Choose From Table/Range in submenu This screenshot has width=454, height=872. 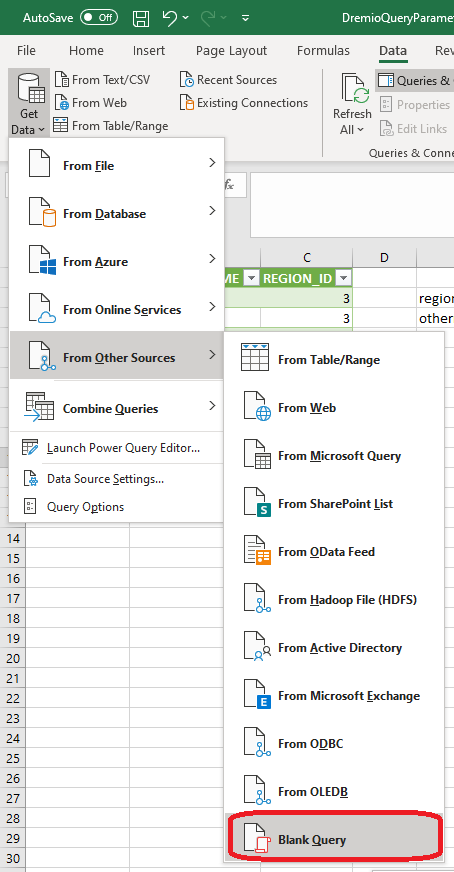[334, 360]
